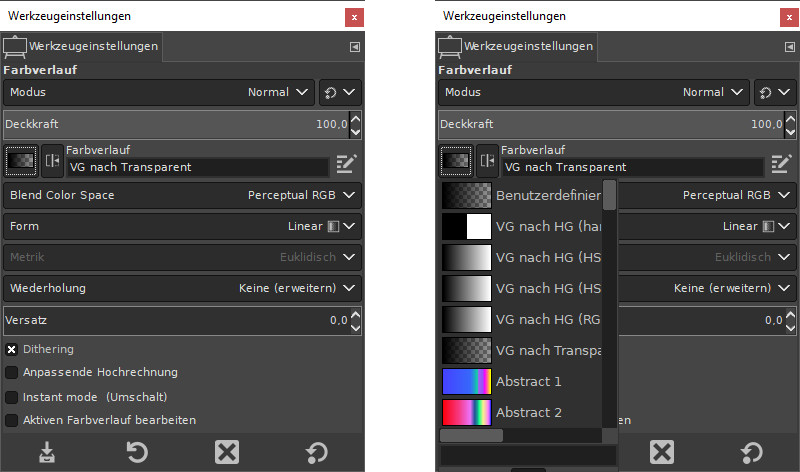Image resolution: width=800 pixels, height=472 pixels.
Task: Increase Deckkraft with up arrow, right window
Action: pyautogui.click(x=790, y=118)
